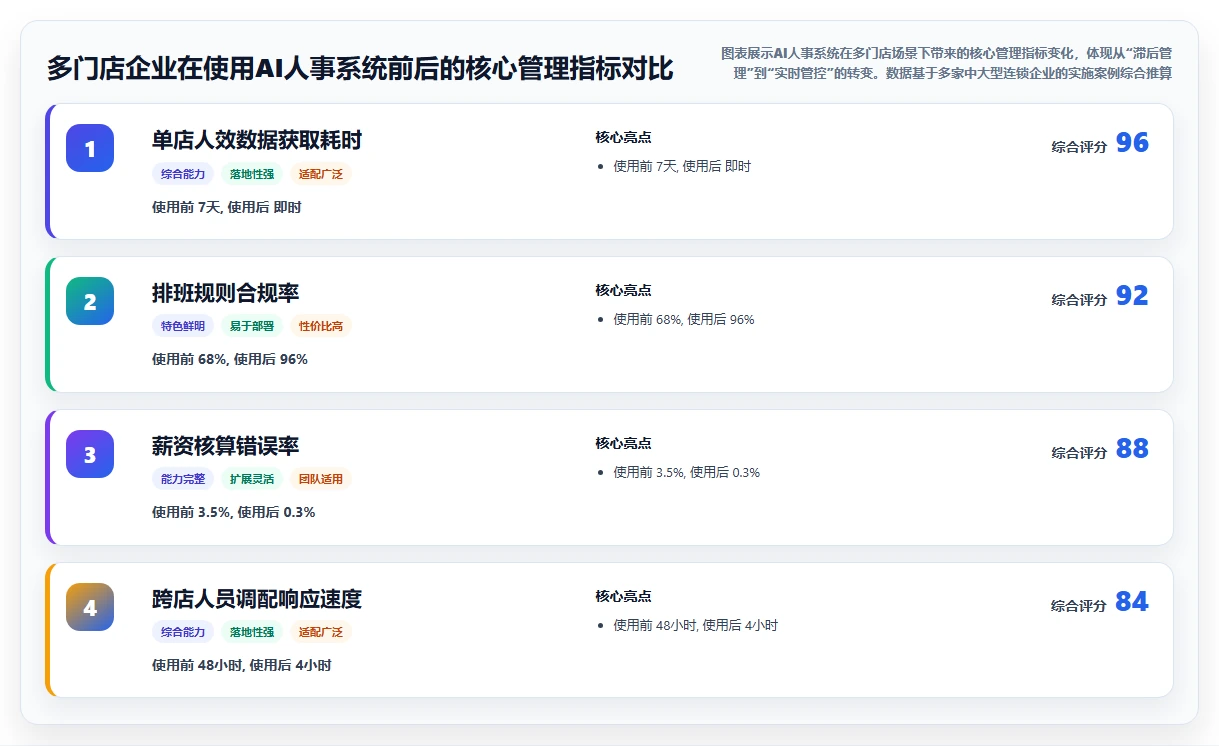Select bullet item 使用前 7天, 使用后 即时
This screenshot has height=746, width=1219.
coord(682,166)
